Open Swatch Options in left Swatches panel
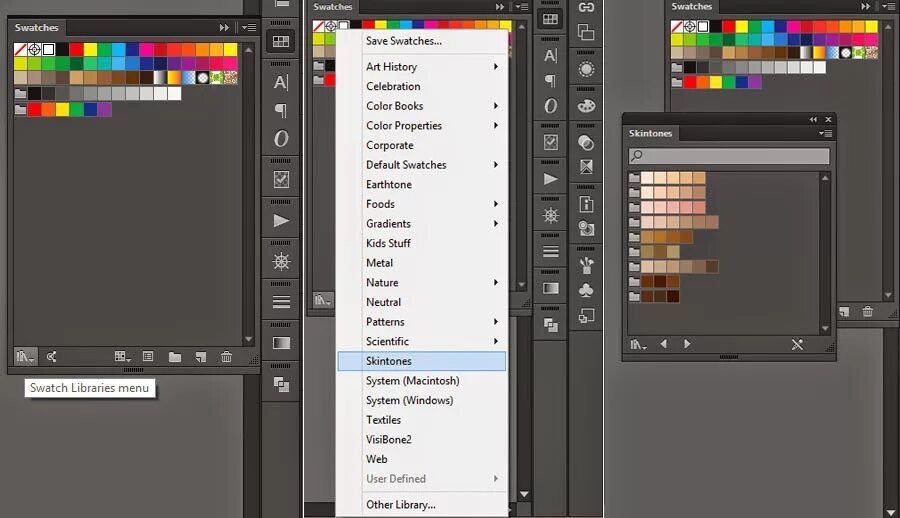 pos(148,357)
